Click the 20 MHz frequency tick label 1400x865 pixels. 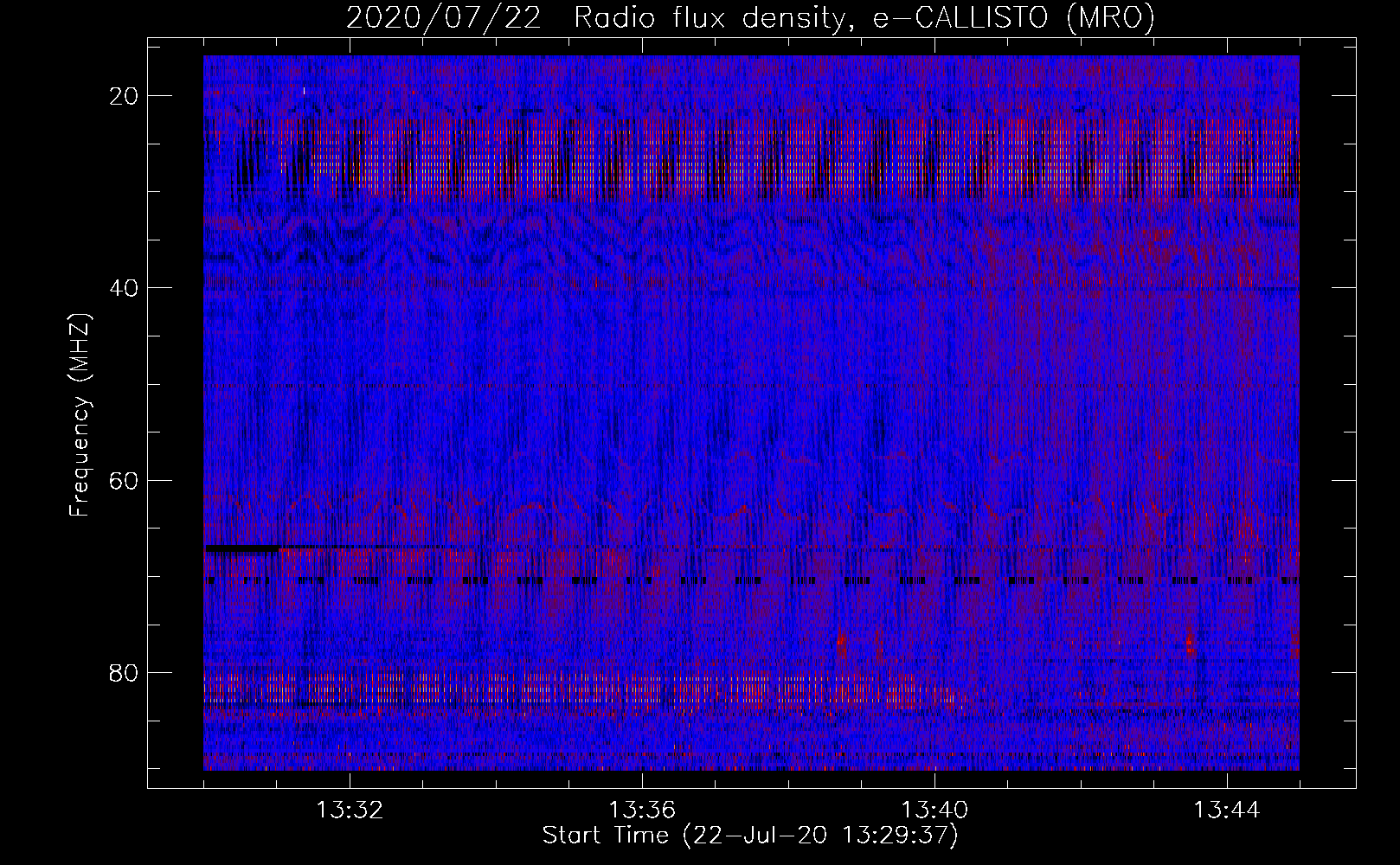pos(125,95)
